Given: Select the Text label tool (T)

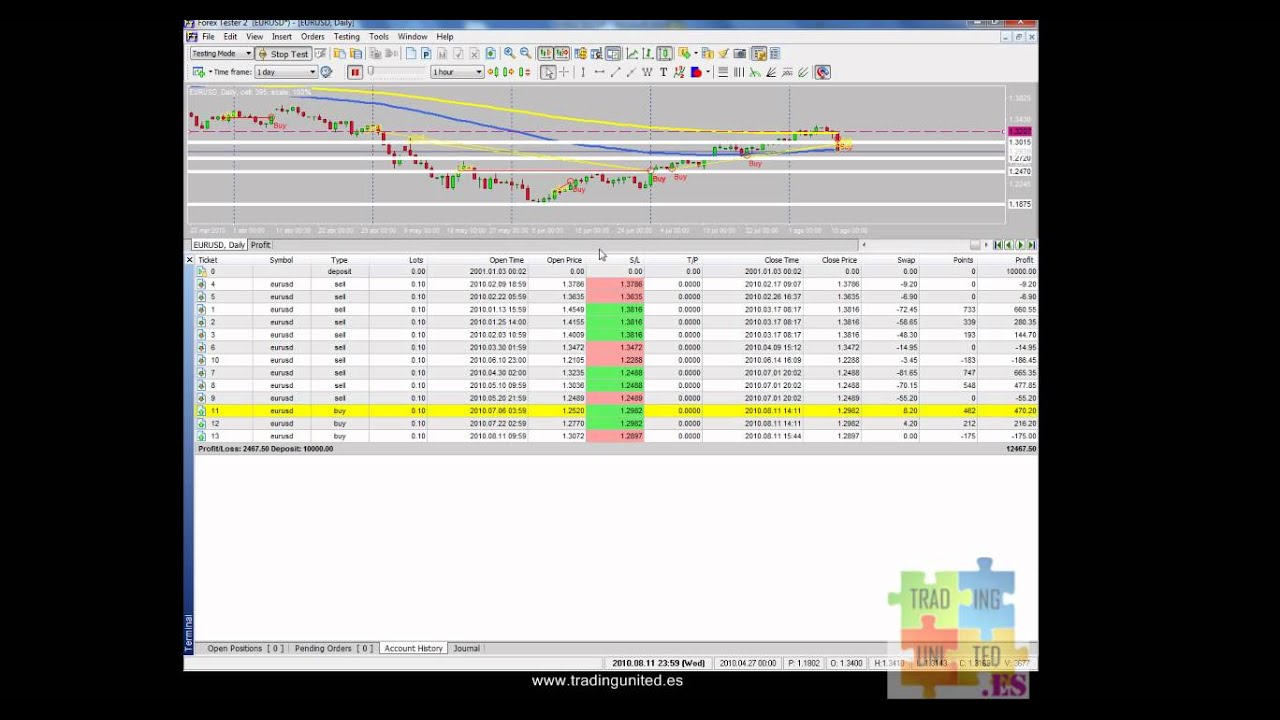Looking at the screenshot, I should (x=664, y=72).
